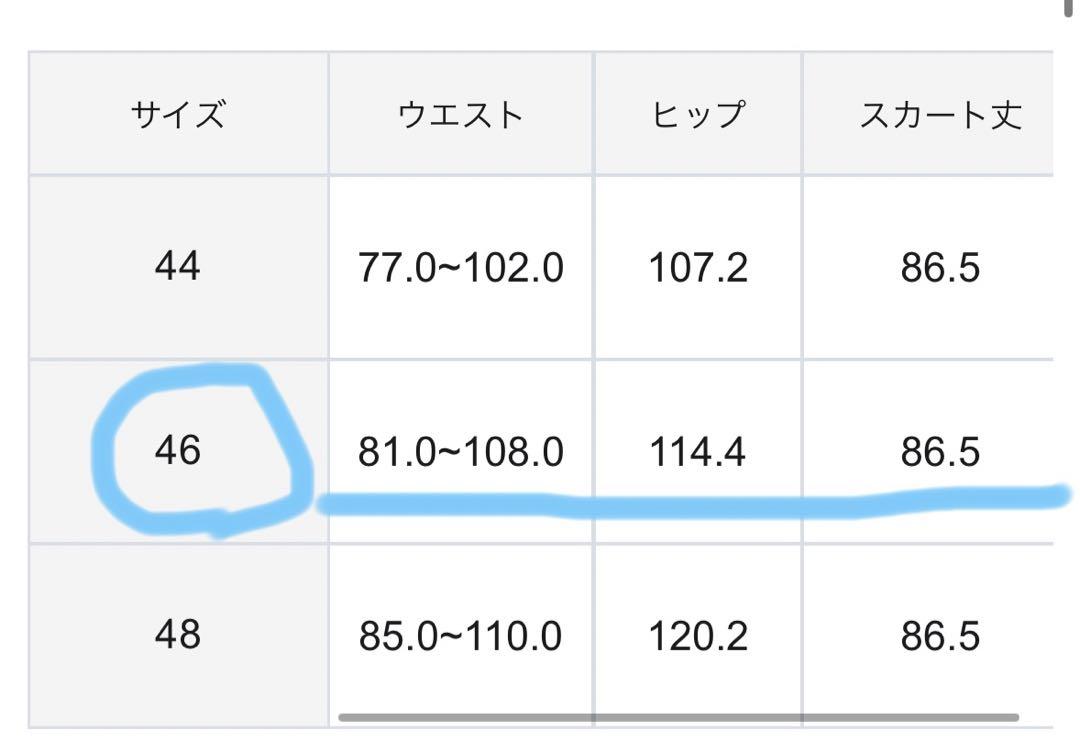Click the ウエスト column header

tap(461, 114)
